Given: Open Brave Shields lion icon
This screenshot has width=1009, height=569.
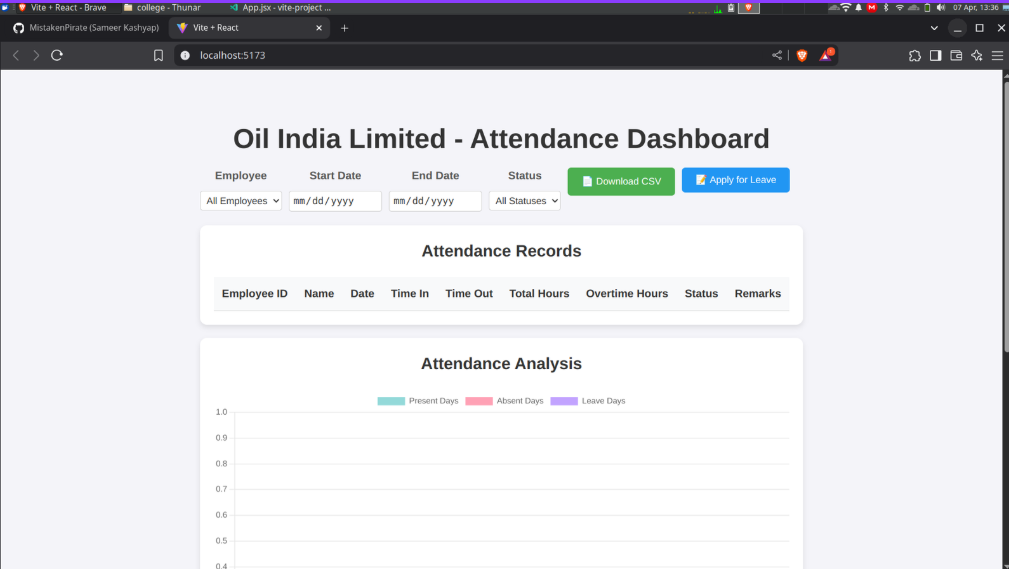Looking at the screenshot, I should [802, 55].
